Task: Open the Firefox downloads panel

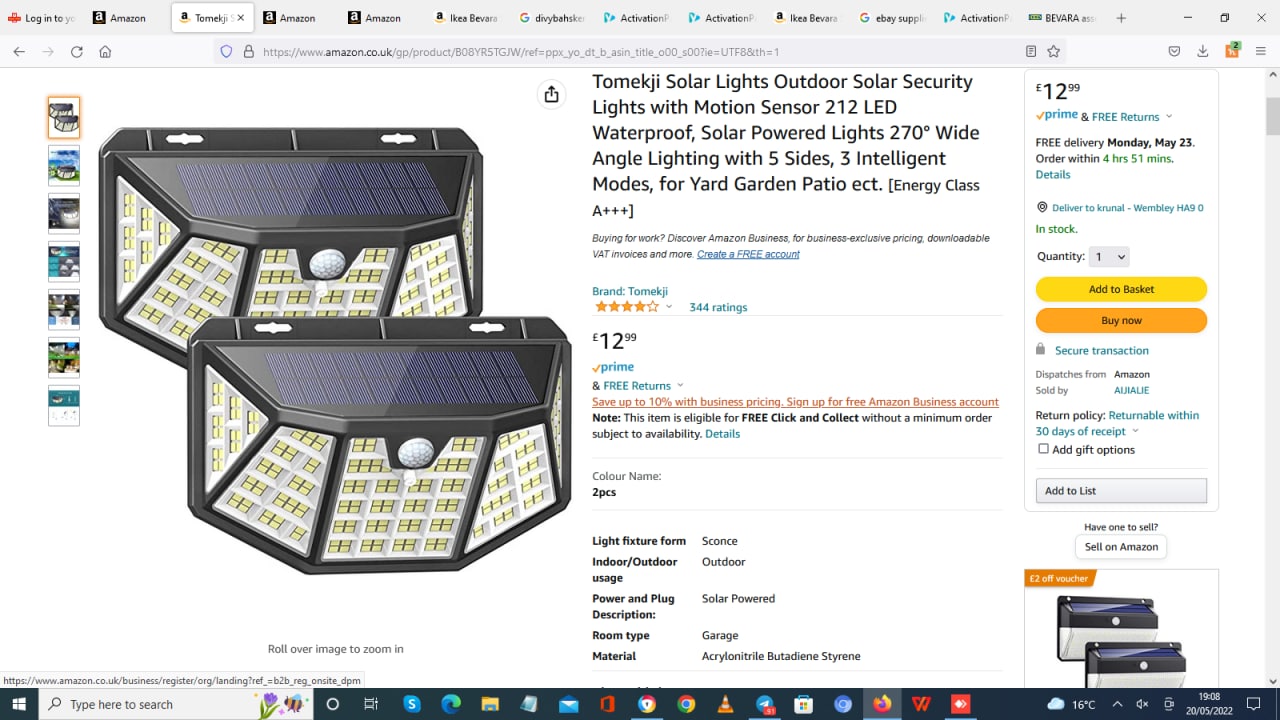Action: click(1203, 52)
